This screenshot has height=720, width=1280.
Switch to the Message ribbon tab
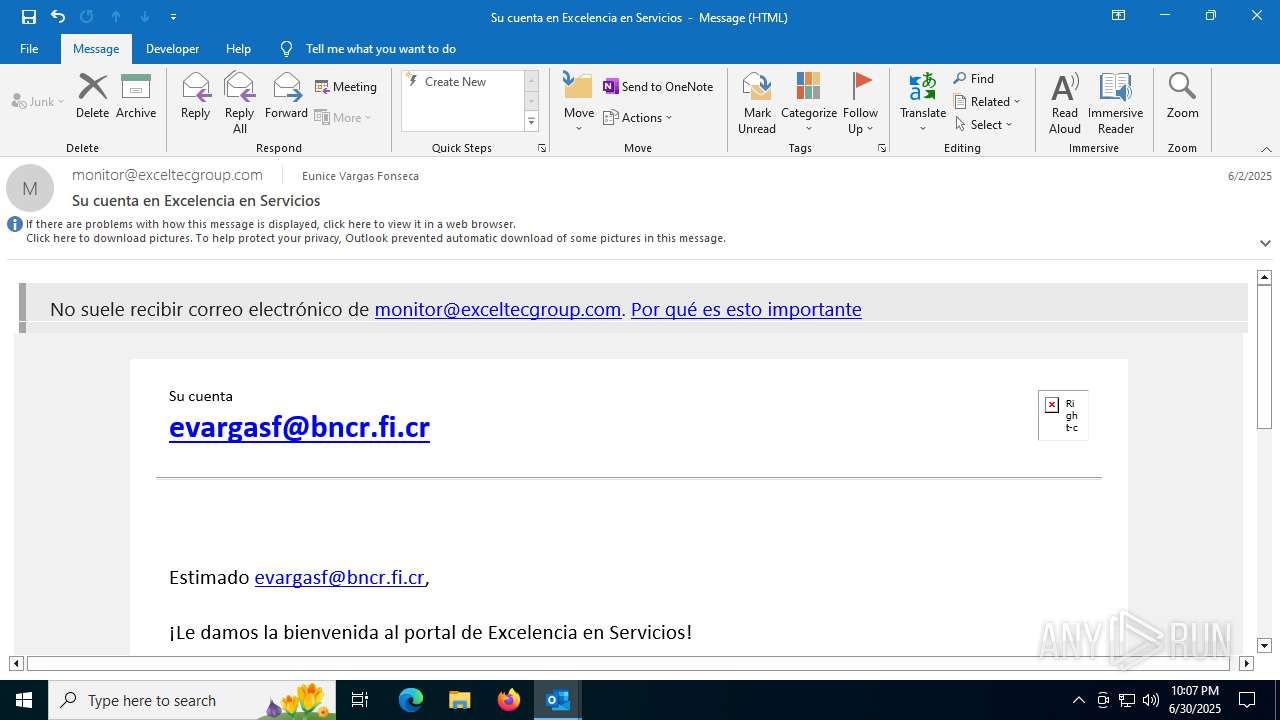click(x=96, y=49)
